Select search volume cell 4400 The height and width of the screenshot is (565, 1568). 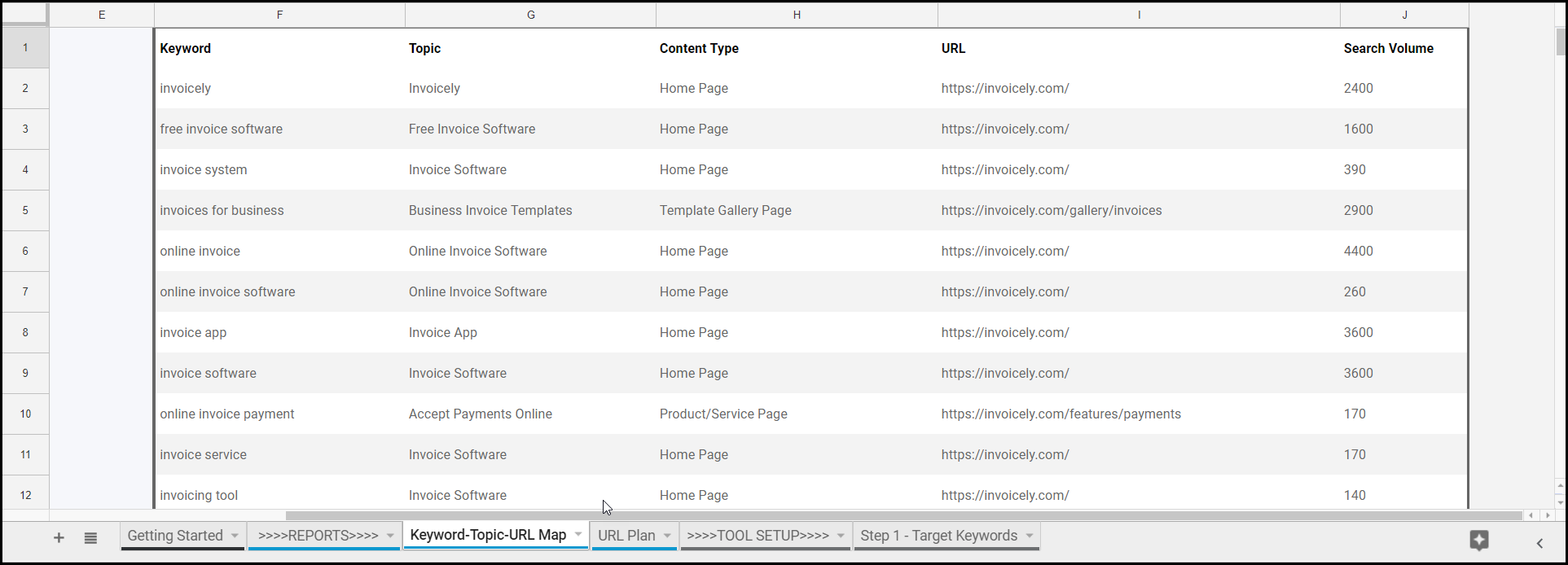tap(1404, 252)
